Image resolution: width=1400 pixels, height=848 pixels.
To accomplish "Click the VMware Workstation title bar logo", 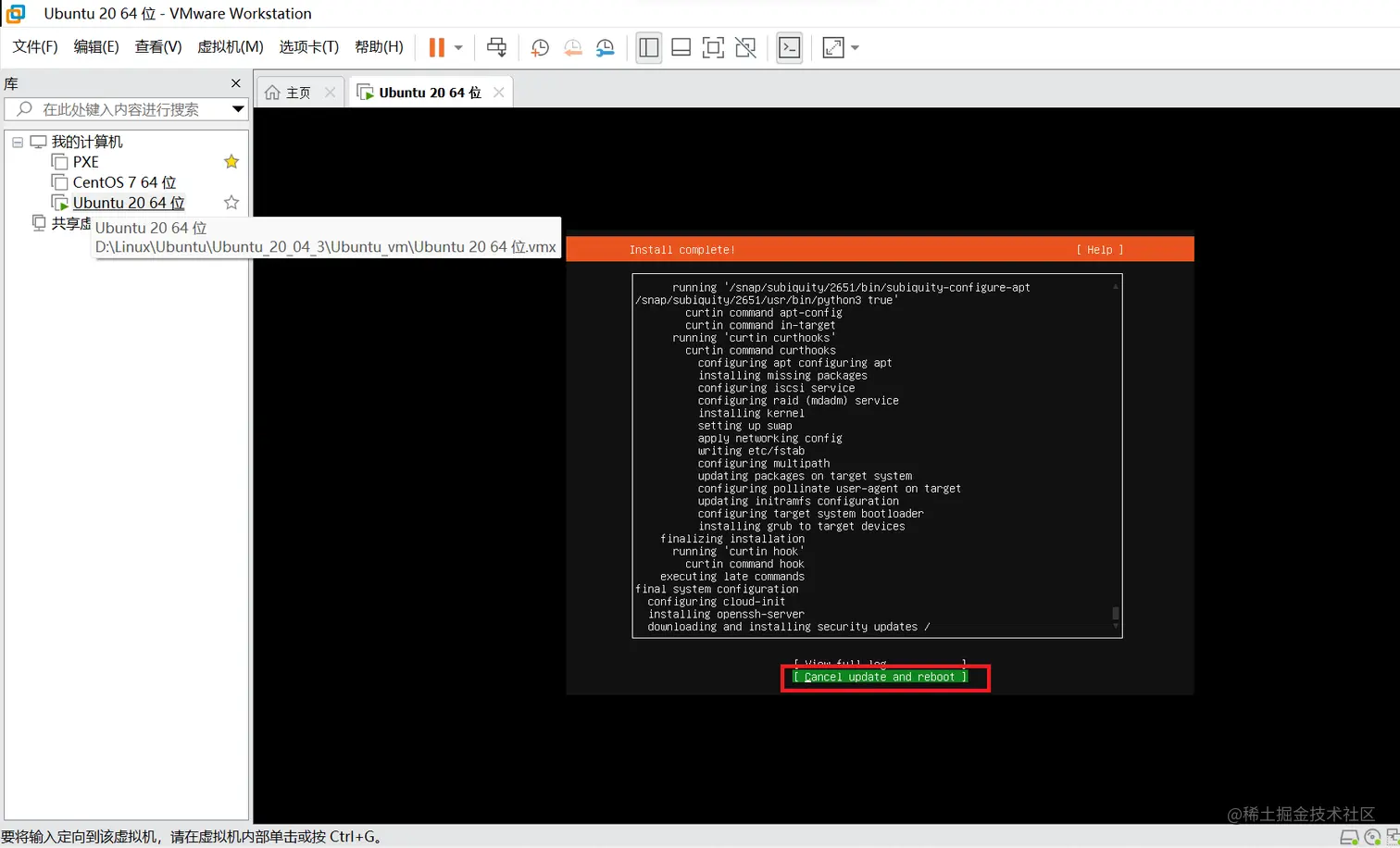I will [x=16, y=13].
